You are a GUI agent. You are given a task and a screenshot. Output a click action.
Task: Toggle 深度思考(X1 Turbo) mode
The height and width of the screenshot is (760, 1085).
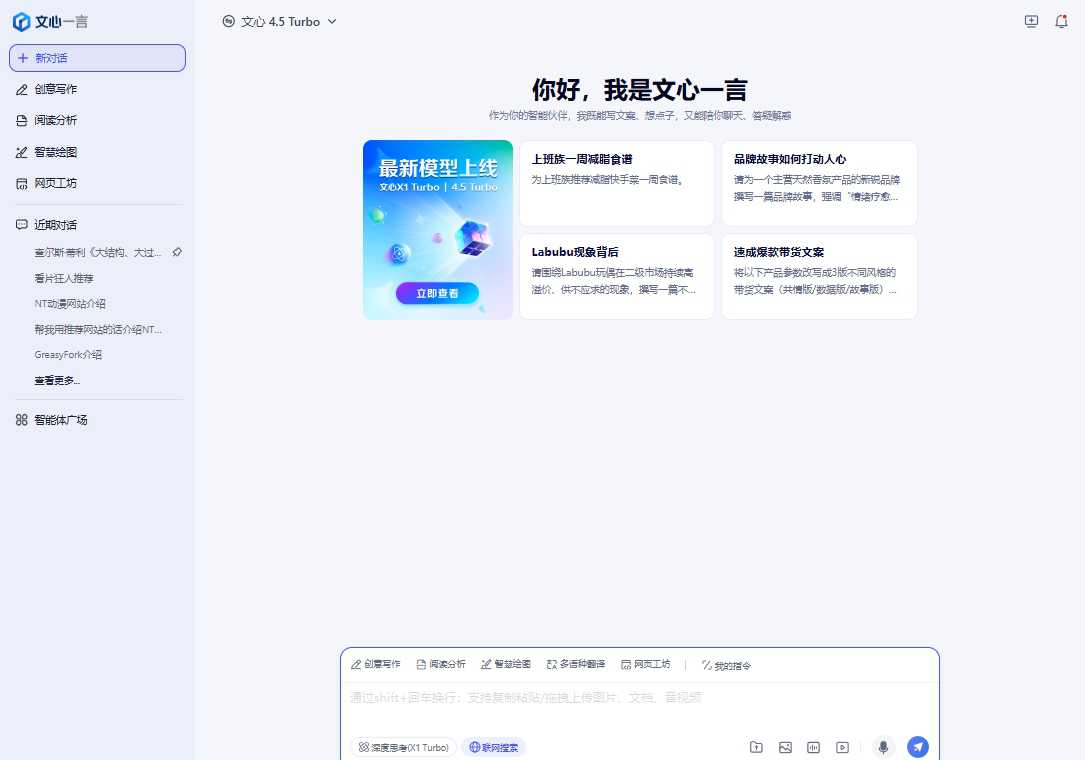pyautogui.click(x=403, y=747)
